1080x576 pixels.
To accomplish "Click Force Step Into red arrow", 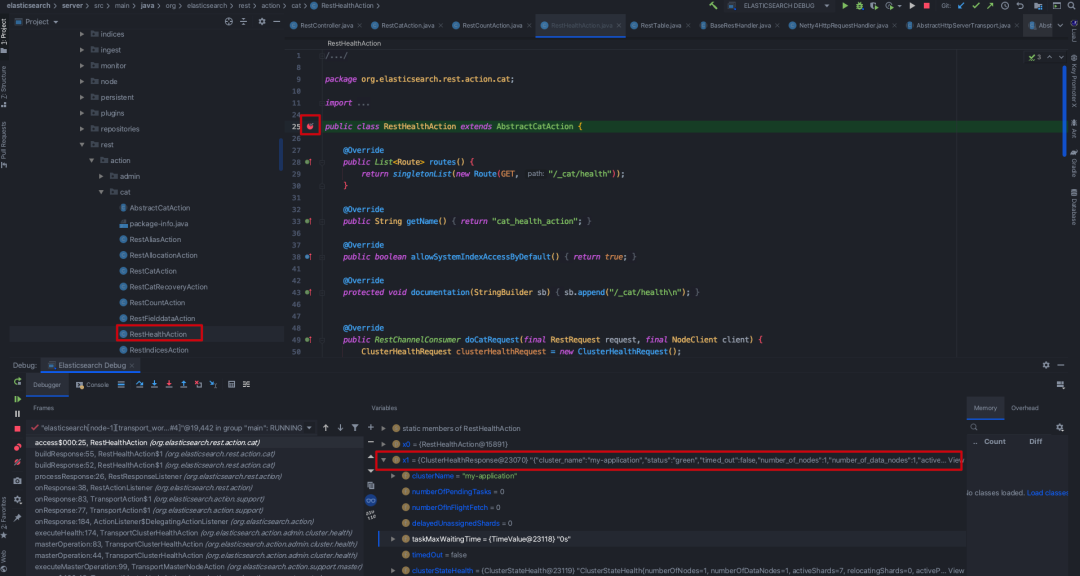I will click(x=169, y=384).
